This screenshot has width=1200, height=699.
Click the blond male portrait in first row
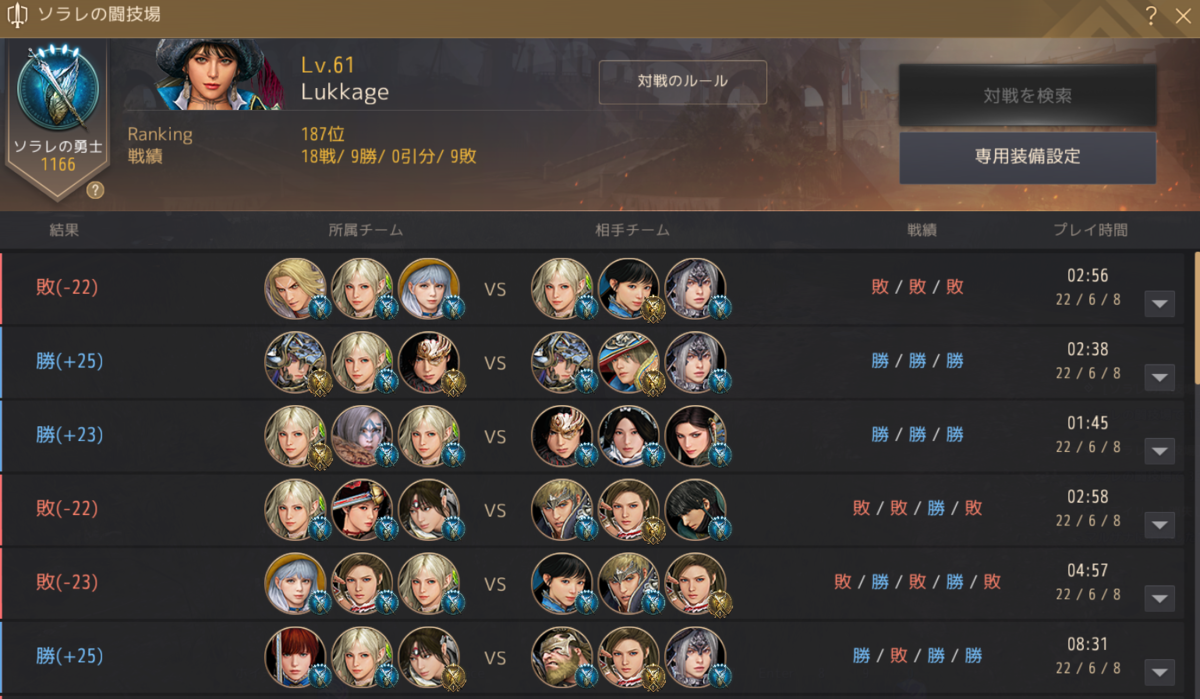295,288
